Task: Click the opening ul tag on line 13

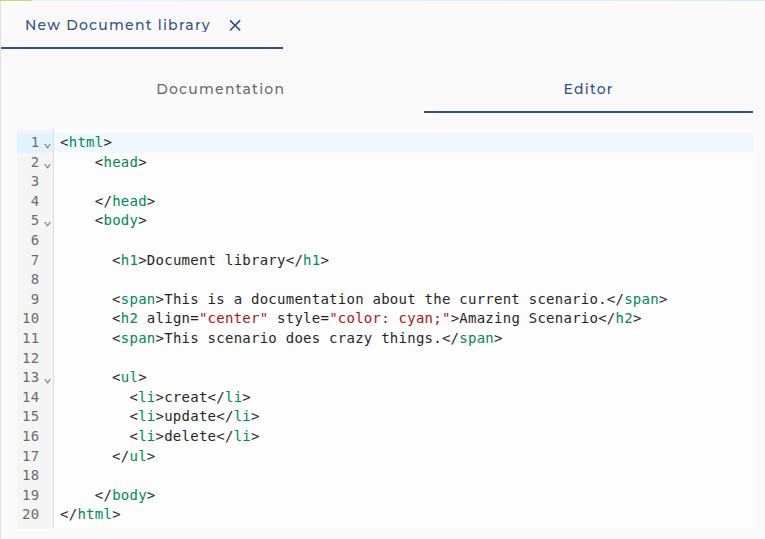Action: (x=129, y=377)
